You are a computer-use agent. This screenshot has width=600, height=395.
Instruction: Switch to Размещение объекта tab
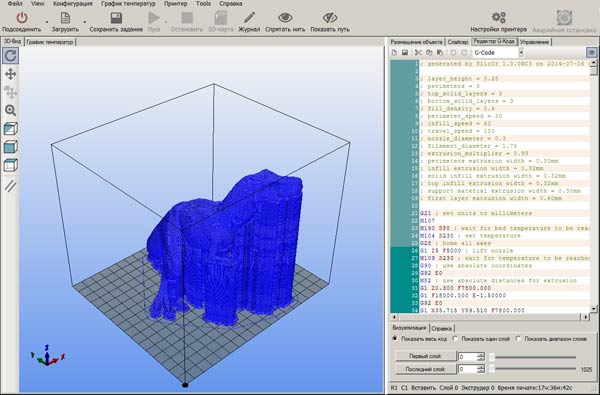point(416,42)
